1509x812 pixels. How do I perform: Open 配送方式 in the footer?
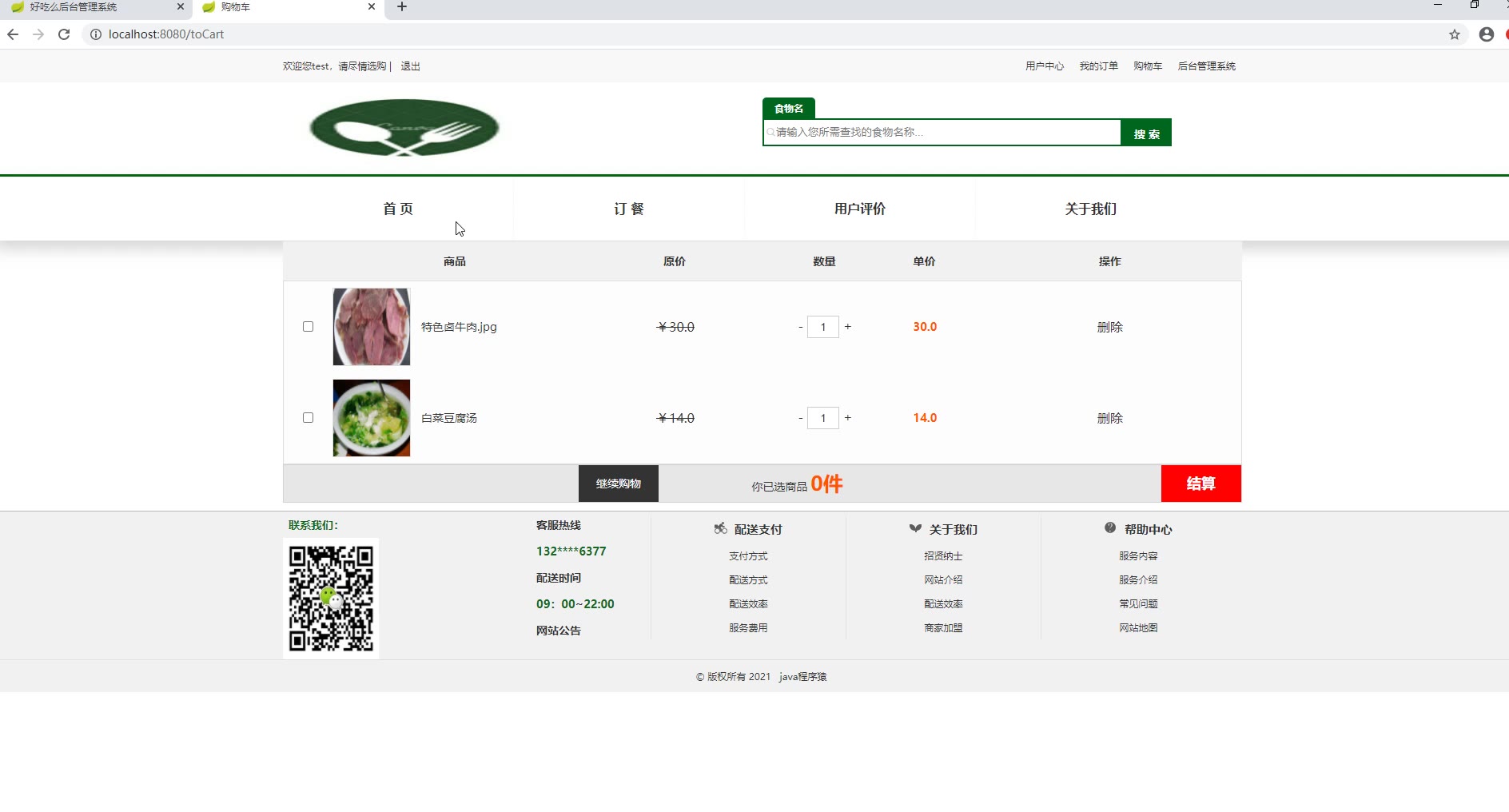click(x=748, y=580)
